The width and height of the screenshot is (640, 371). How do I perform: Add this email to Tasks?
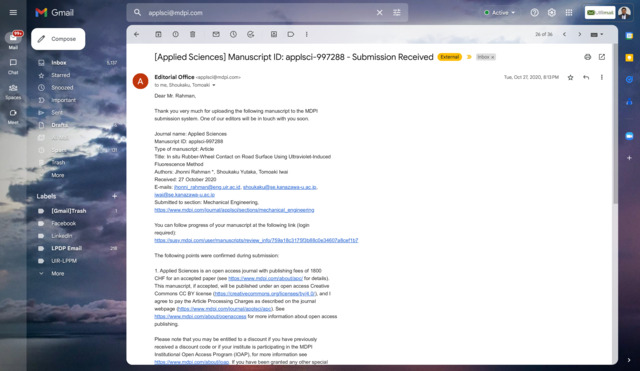(x=251, y=35)
